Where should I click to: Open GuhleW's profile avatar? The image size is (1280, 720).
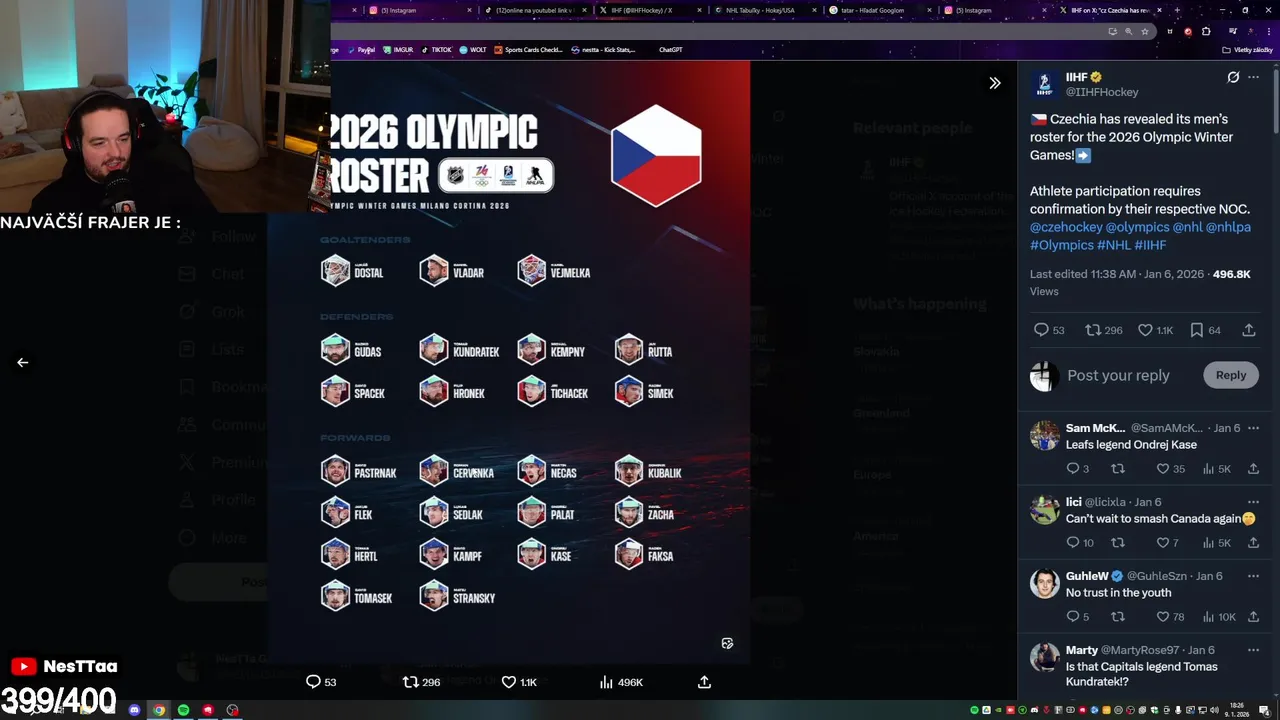[1045, 584]
